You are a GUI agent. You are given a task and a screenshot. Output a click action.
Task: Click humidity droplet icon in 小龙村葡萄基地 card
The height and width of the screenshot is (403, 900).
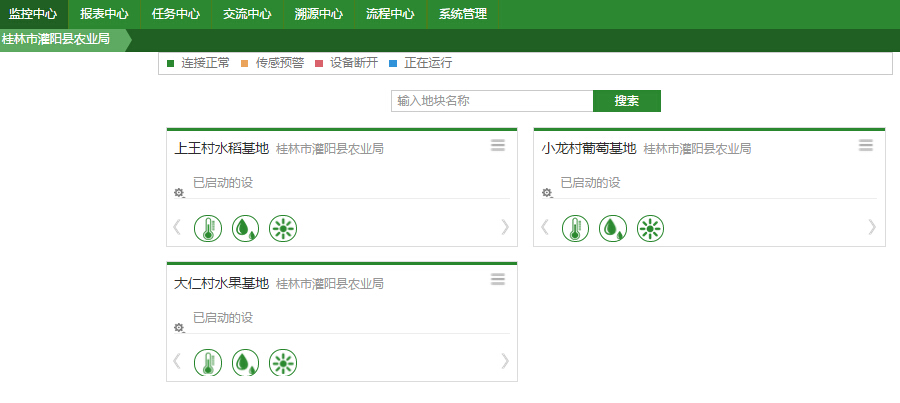click(x=613, y=228)
